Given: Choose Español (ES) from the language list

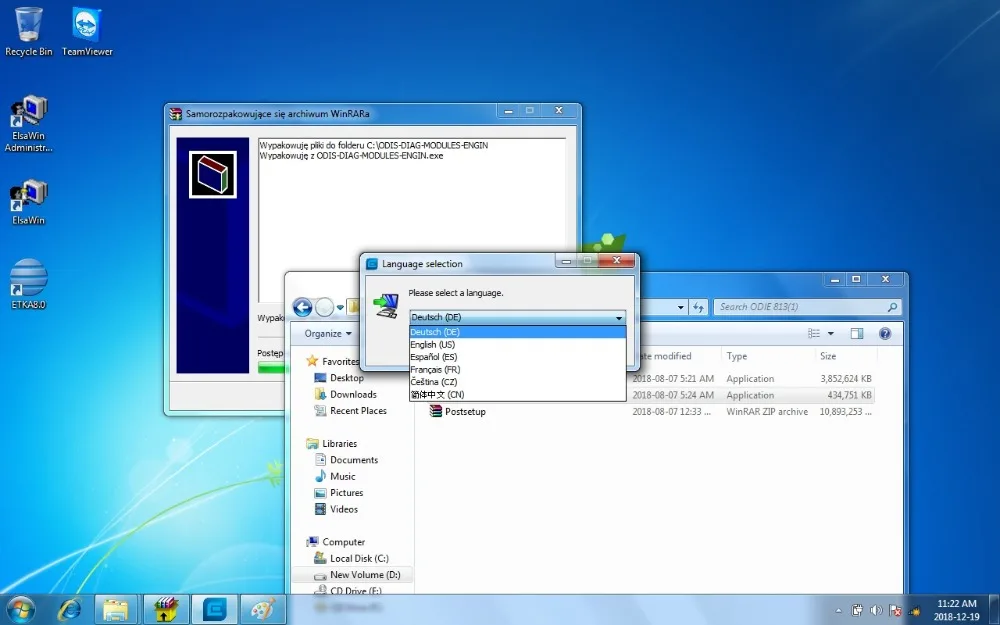Looking at the screenshot, I should click(517, 357).
